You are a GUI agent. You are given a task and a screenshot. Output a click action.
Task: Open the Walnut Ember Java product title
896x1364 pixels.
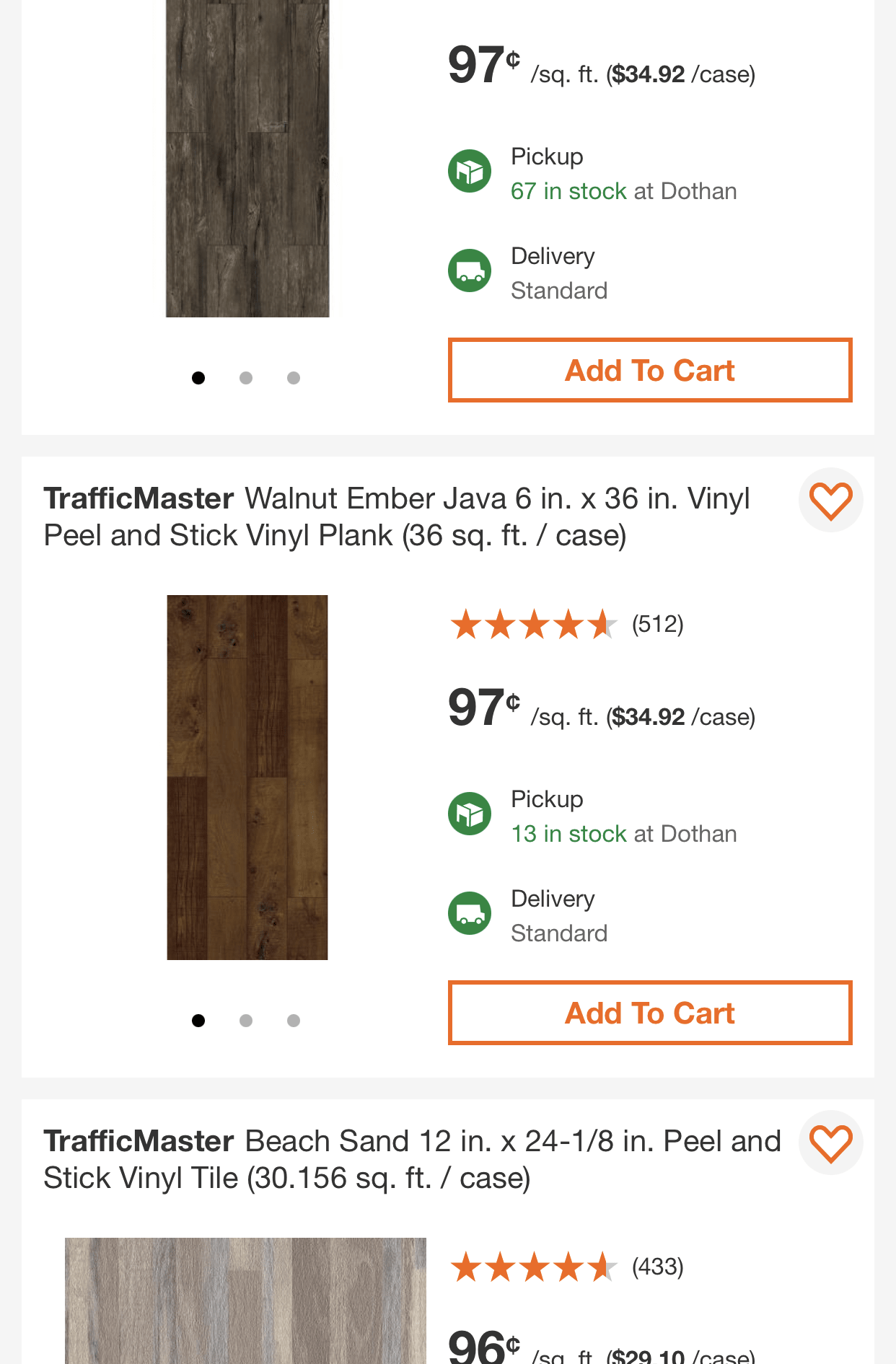397,517
